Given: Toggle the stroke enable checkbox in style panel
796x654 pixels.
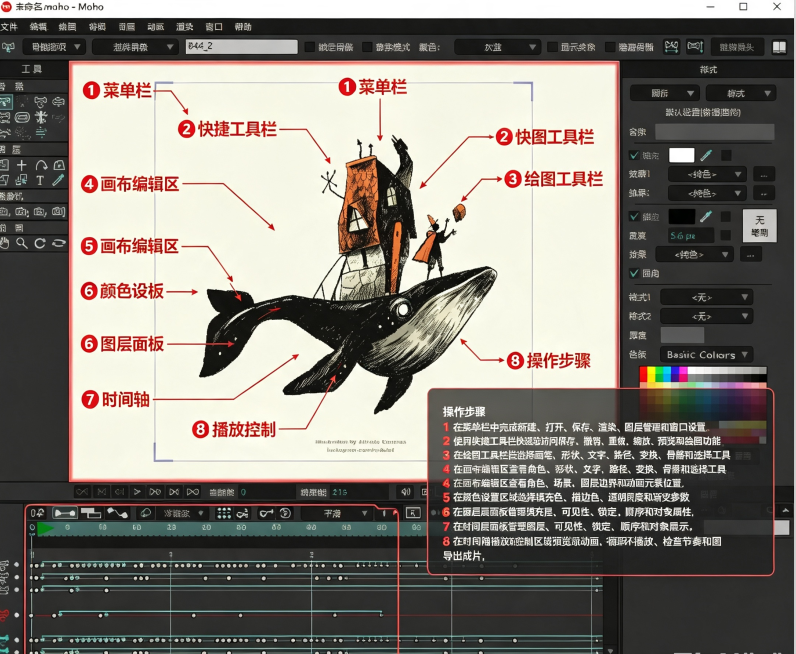Looking at the screenshot, I should tap(634, 217).
